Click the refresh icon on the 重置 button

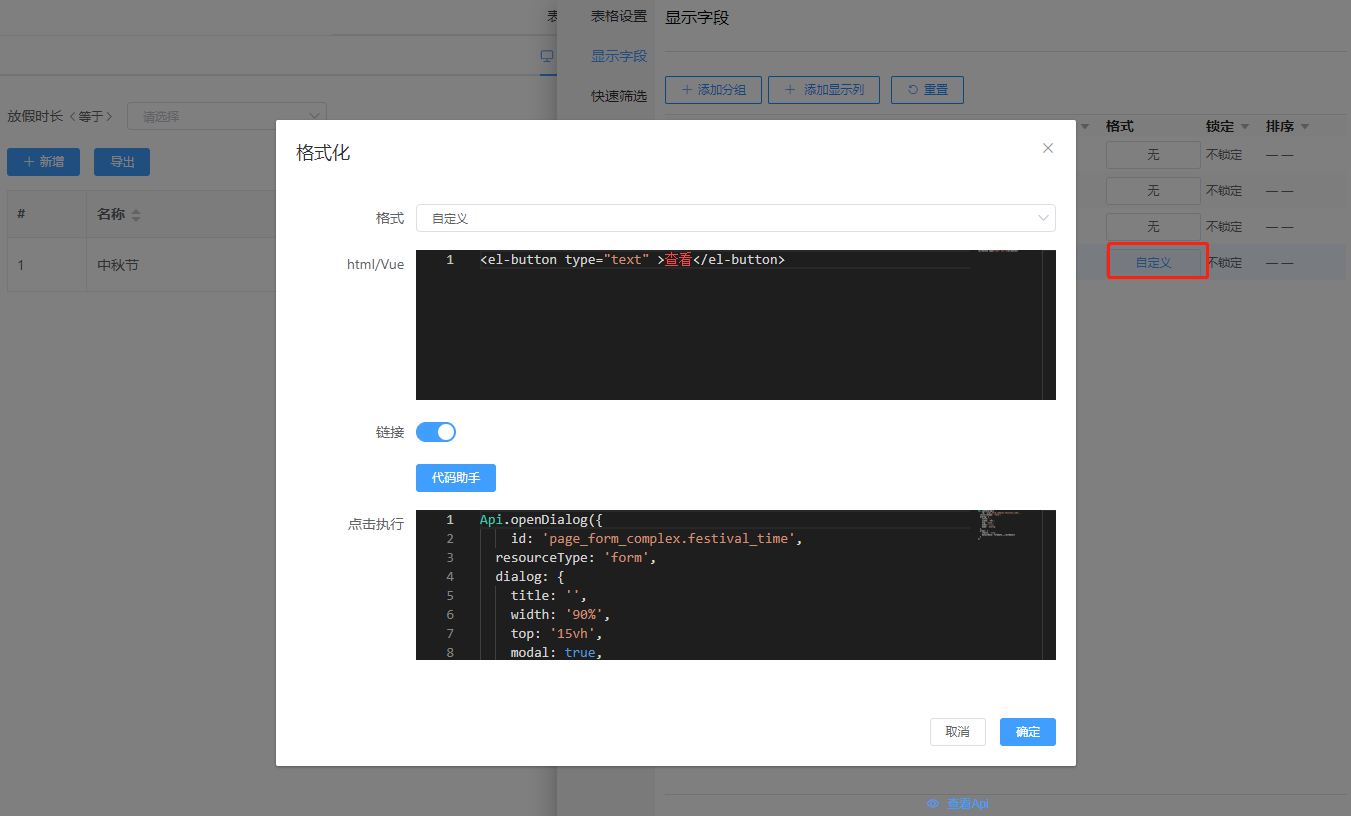pyautogui.click(x=912, y=90)
